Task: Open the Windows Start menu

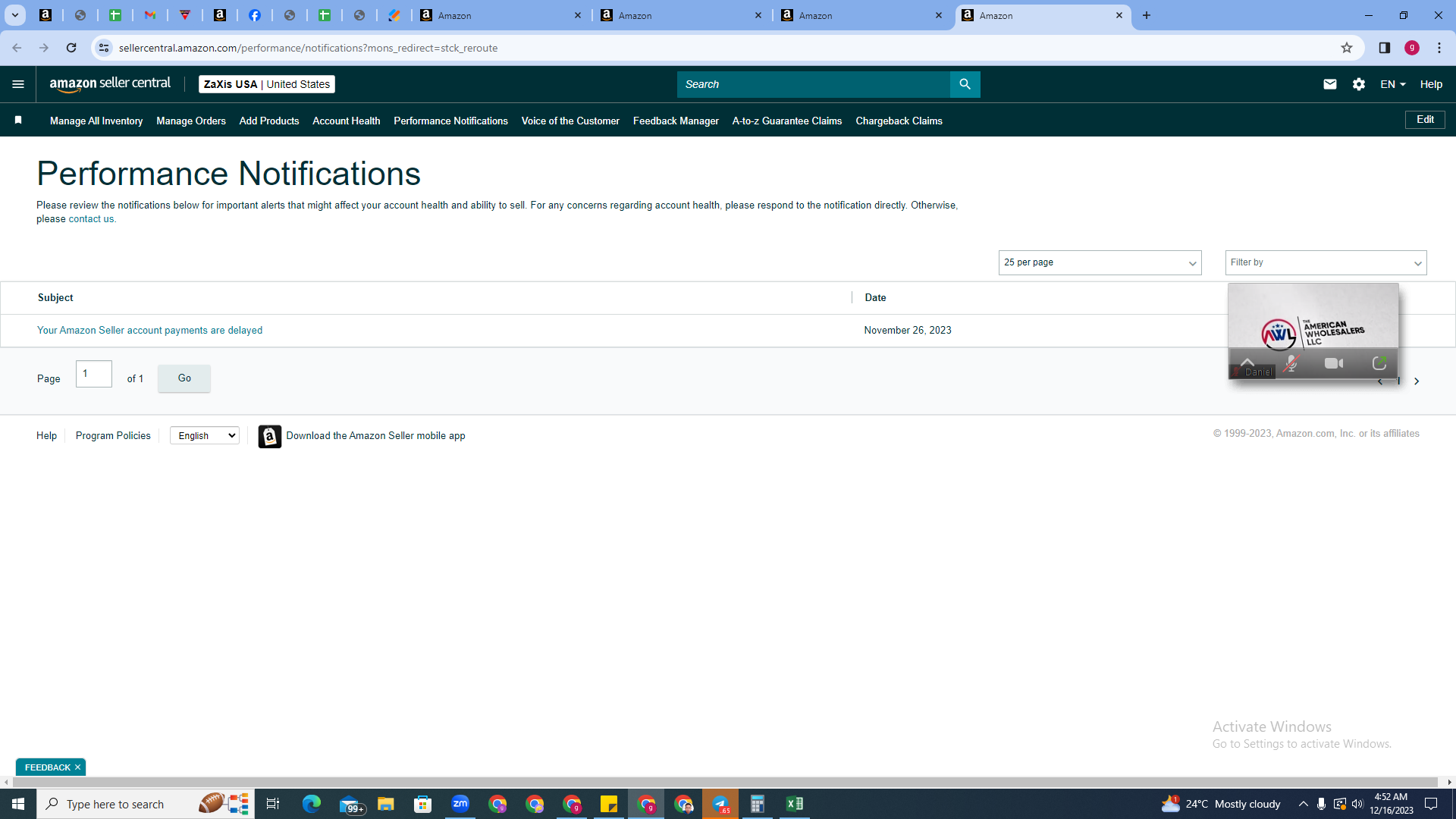Action: [x=18, y=804]
